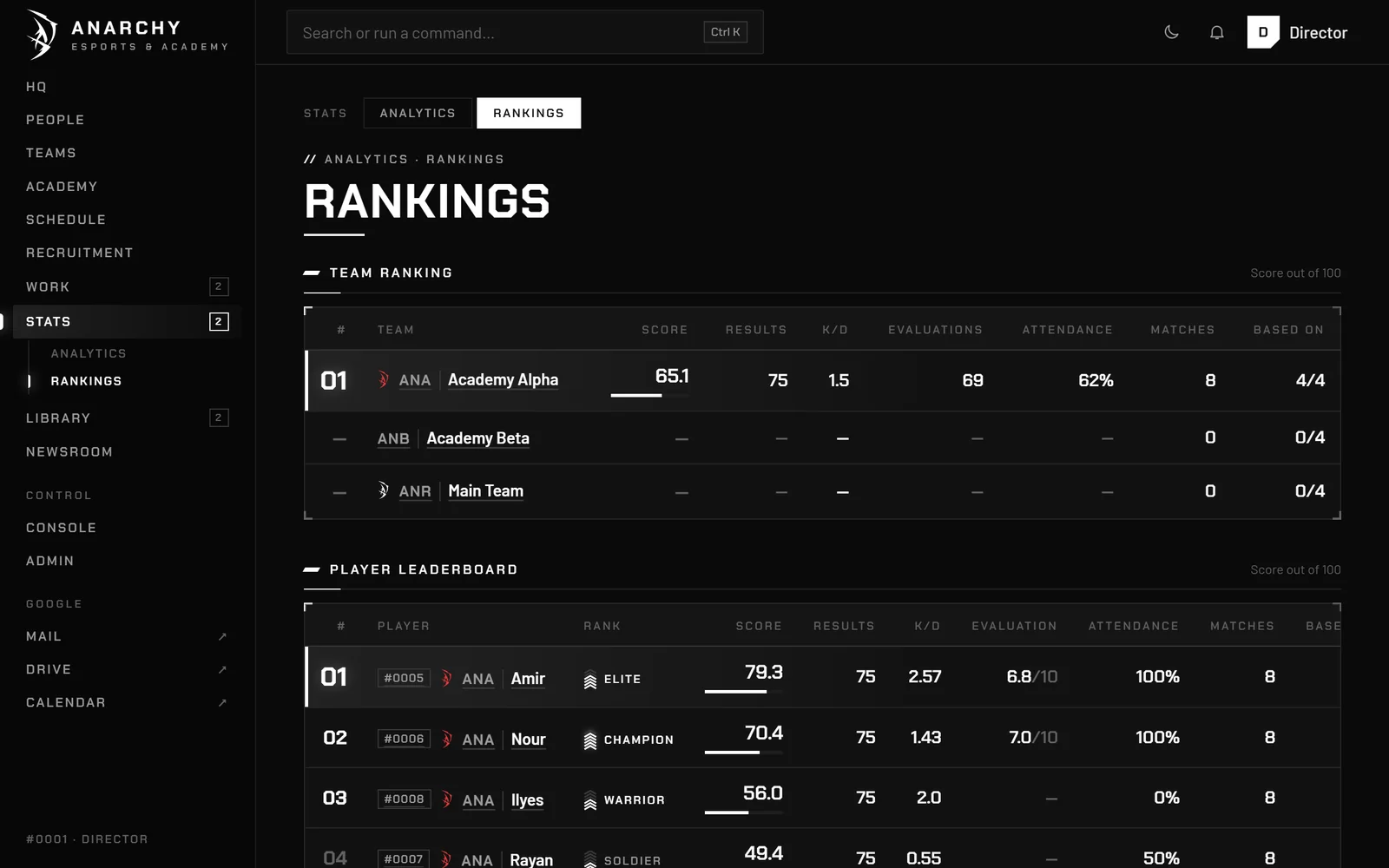Open Drive external link arrow
This screenshot has height=868, width=1389.
[x=222, y=669]
